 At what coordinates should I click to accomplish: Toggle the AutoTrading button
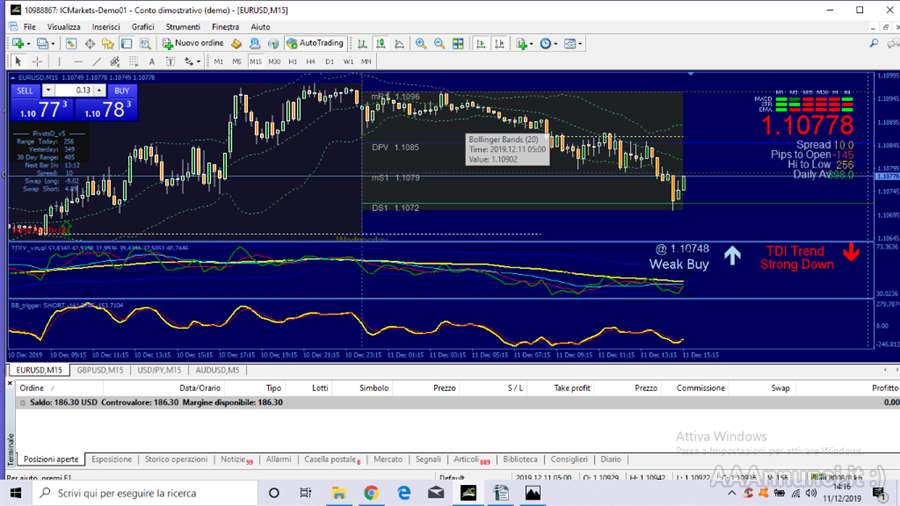tap(315, 44)
